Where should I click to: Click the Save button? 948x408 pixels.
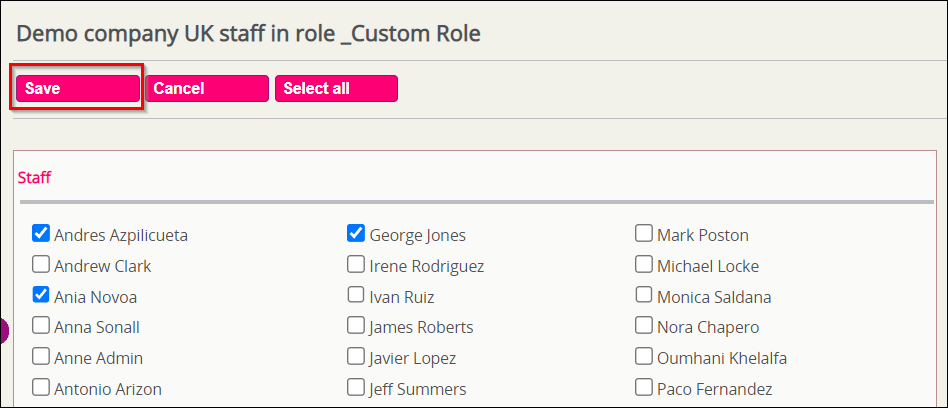pos(78,88)
